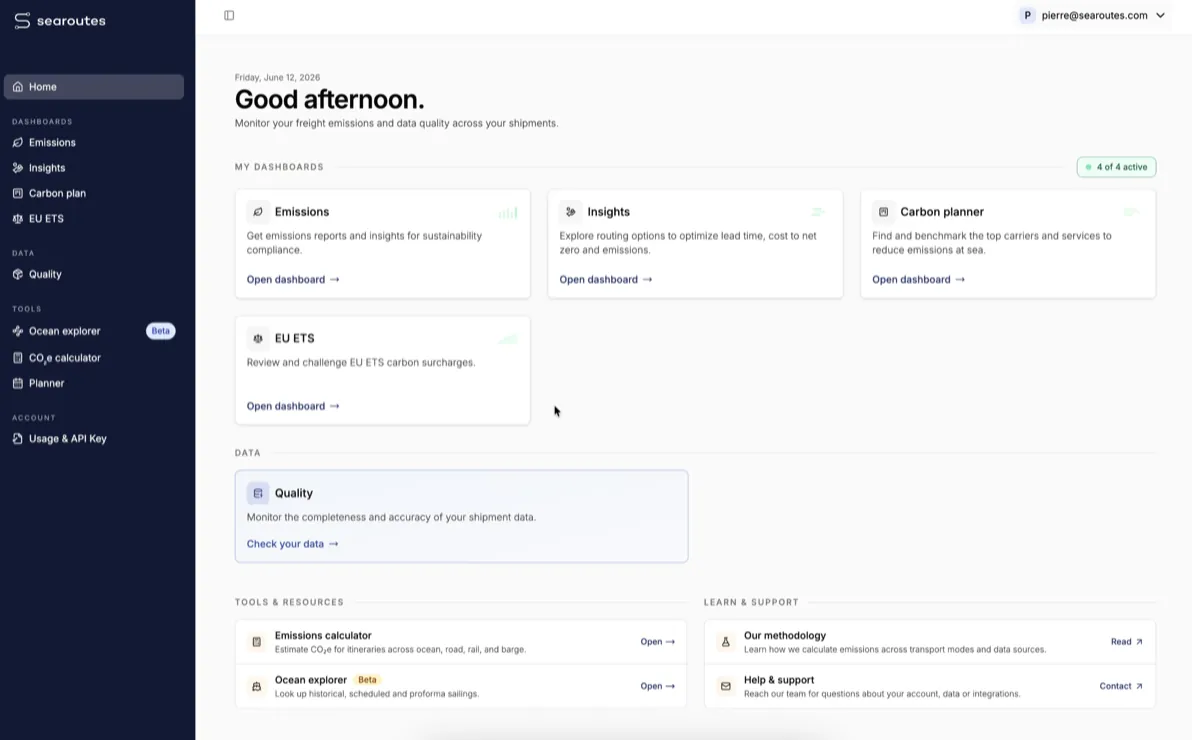Click the Emissions calculator row icon
1192x740 pixels.
(257, 642)
